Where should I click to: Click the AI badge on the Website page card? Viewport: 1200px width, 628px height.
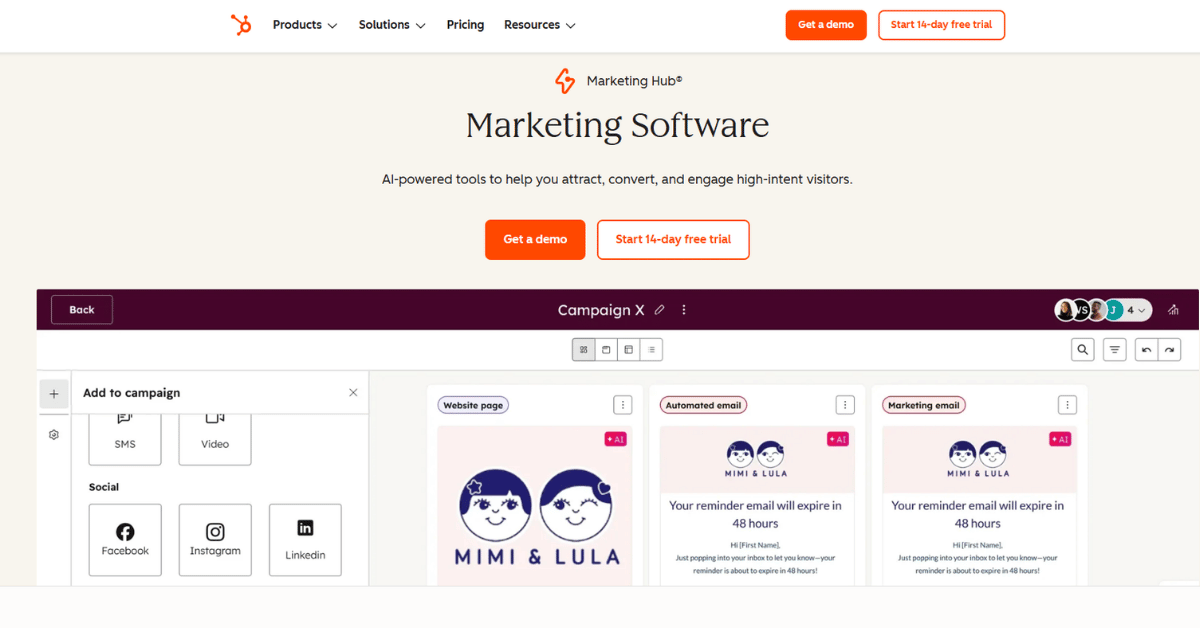(615, 439)
